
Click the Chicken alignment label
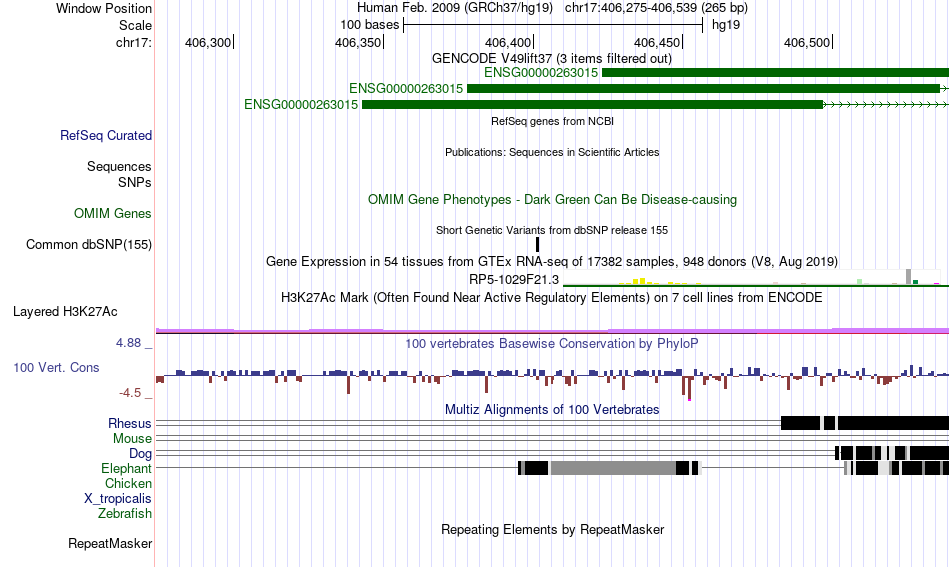(128, 483)
